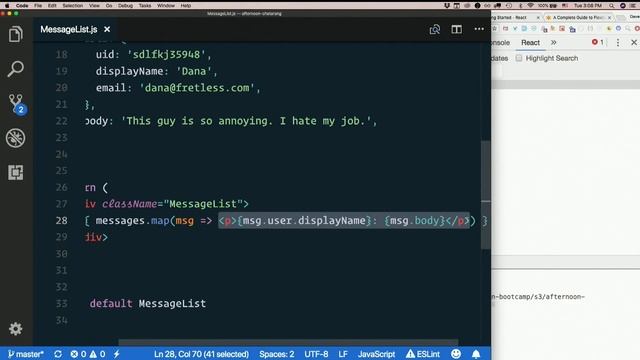Click the Apple menu icon
This screenshot has width=640, height=360.
click(x=7, y=6)
